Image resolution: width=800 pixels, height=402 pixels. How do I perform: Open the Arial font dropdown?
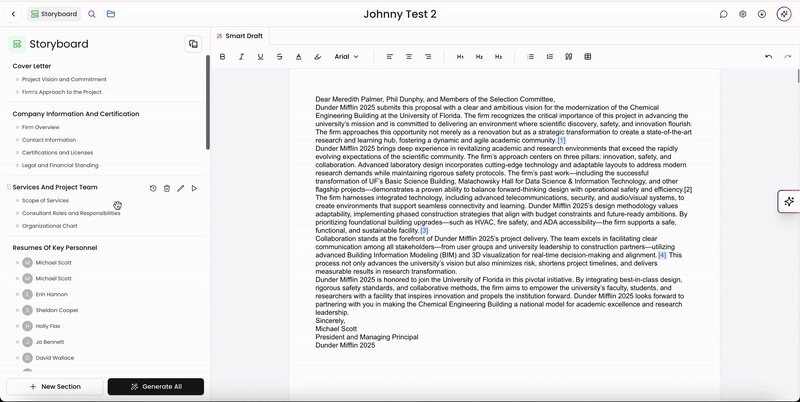pos(346,57)
